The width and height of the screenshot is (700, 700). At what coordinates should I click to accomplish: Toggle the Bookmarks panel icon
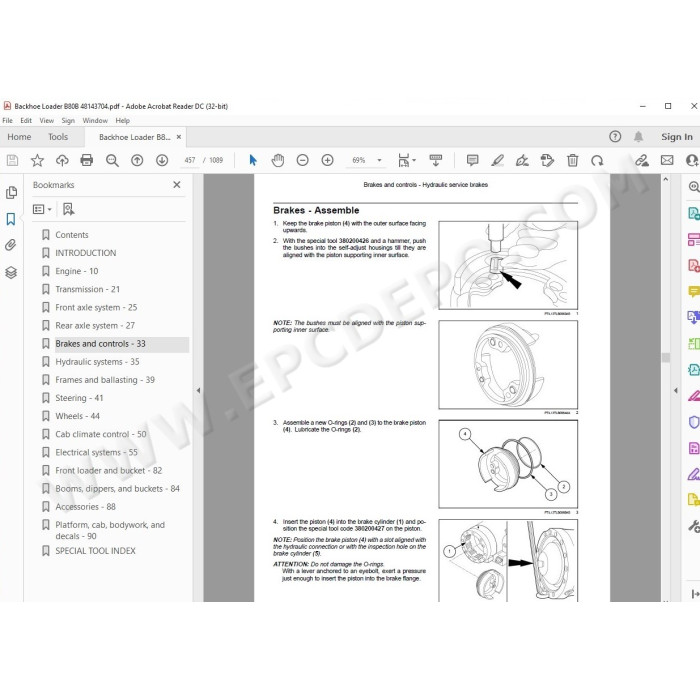pyautogui.click(x=11, y=219)
